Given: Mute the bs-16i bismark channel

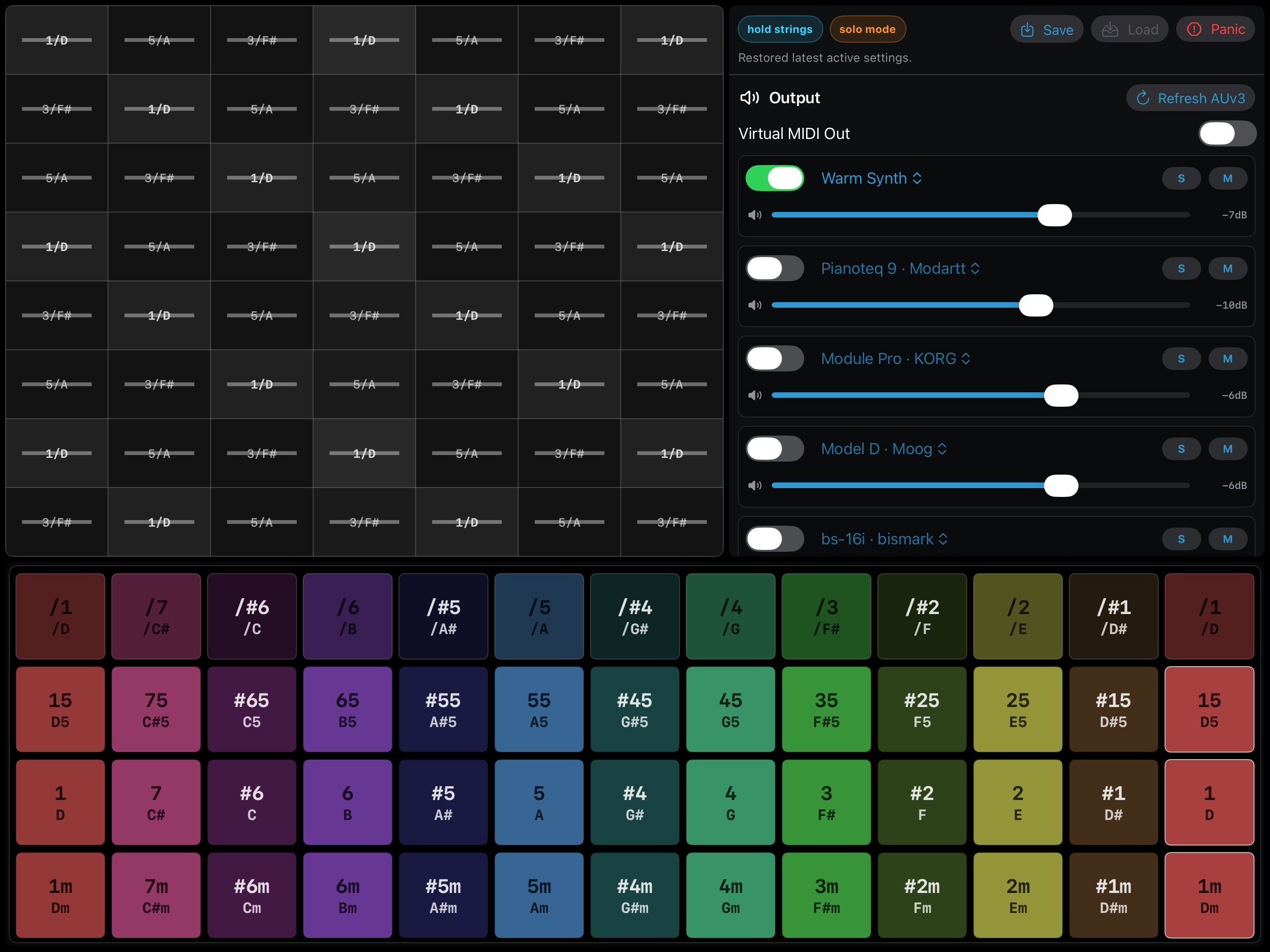Looking at the screenshot, I should pyautogui.click(x=1228, y=539).
